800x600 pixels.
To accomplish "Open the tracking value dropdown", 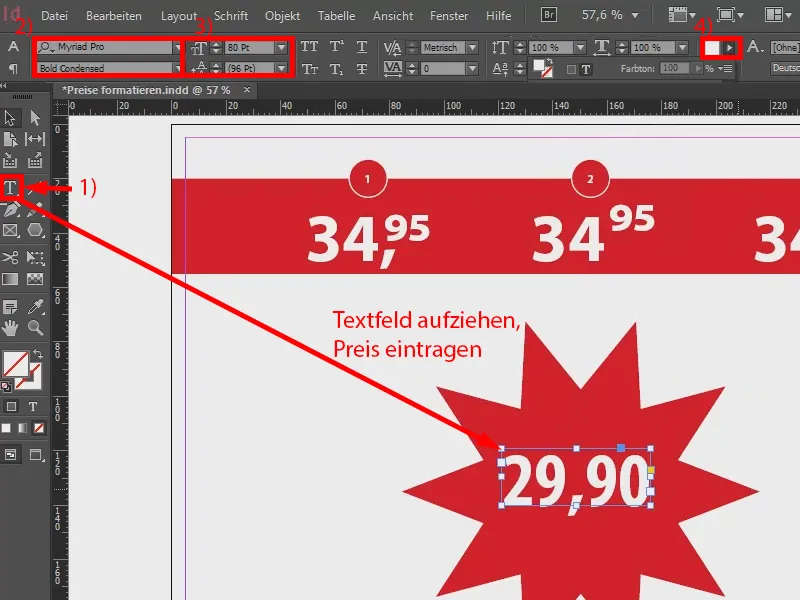I will tap(472, 68).
